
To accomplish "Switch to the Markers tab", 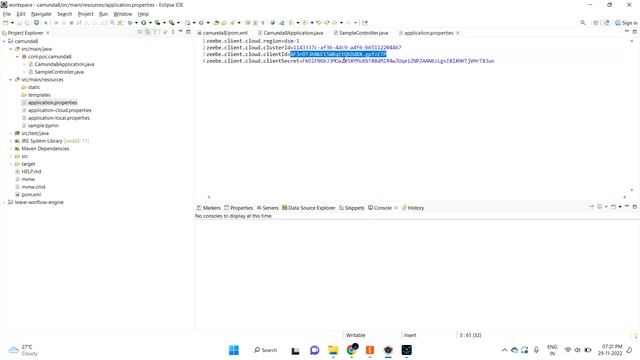I will (x=209, y=208).
